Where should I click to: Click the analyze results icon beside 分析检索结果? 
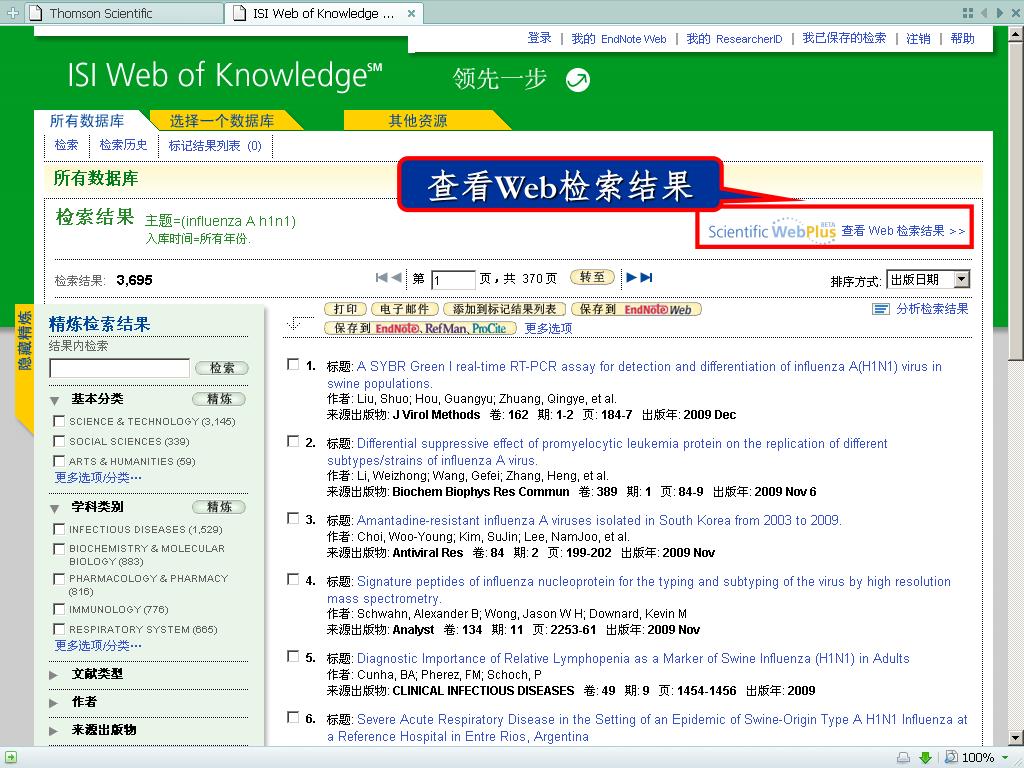pos(880,309)
